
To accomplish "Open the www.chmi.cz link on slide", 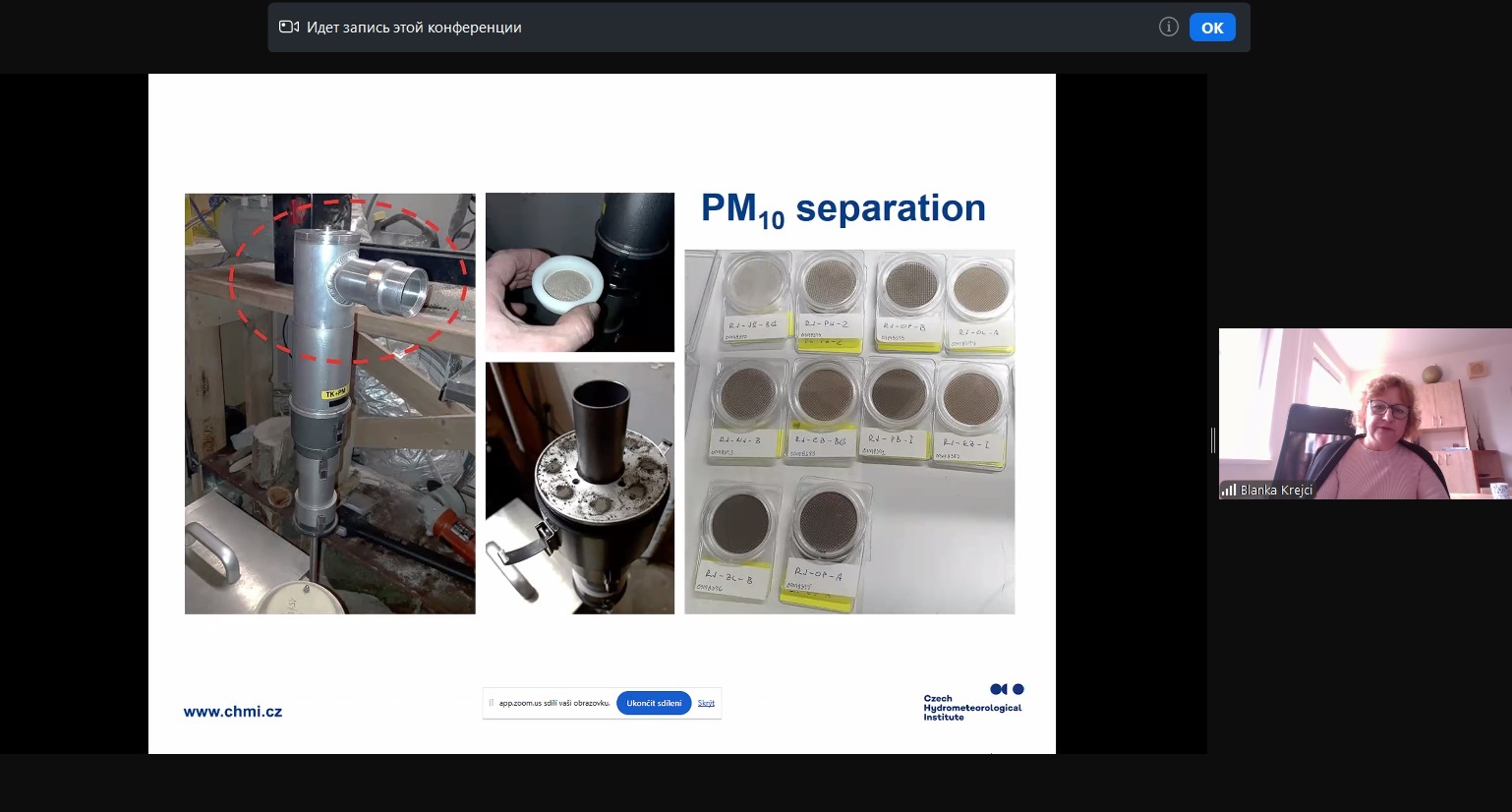I will click(233, 712).
